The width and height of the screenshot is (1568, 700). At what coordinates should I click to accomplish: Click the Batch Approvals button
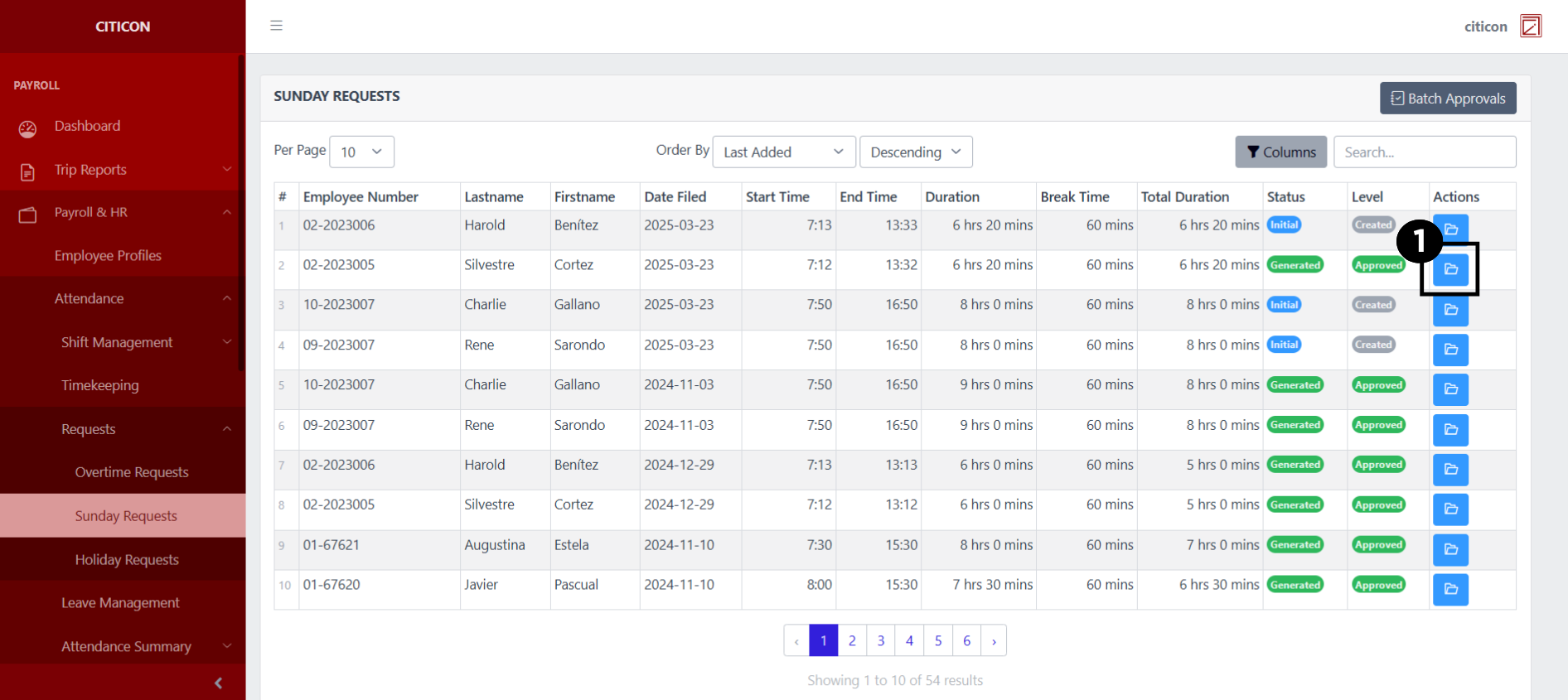pos(1447,98)
